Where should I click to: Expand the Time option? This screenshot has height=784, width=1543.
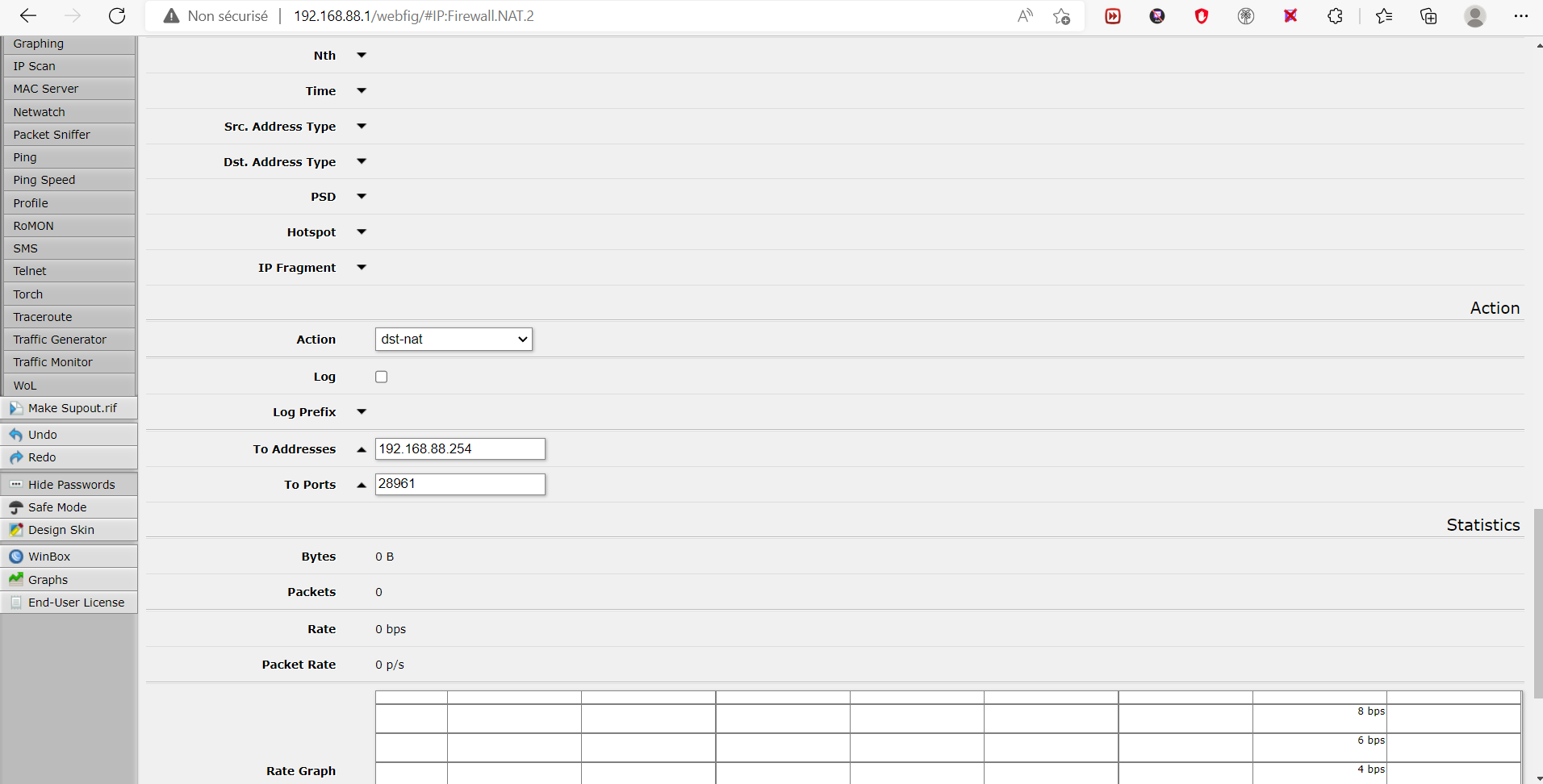point(362,91)
